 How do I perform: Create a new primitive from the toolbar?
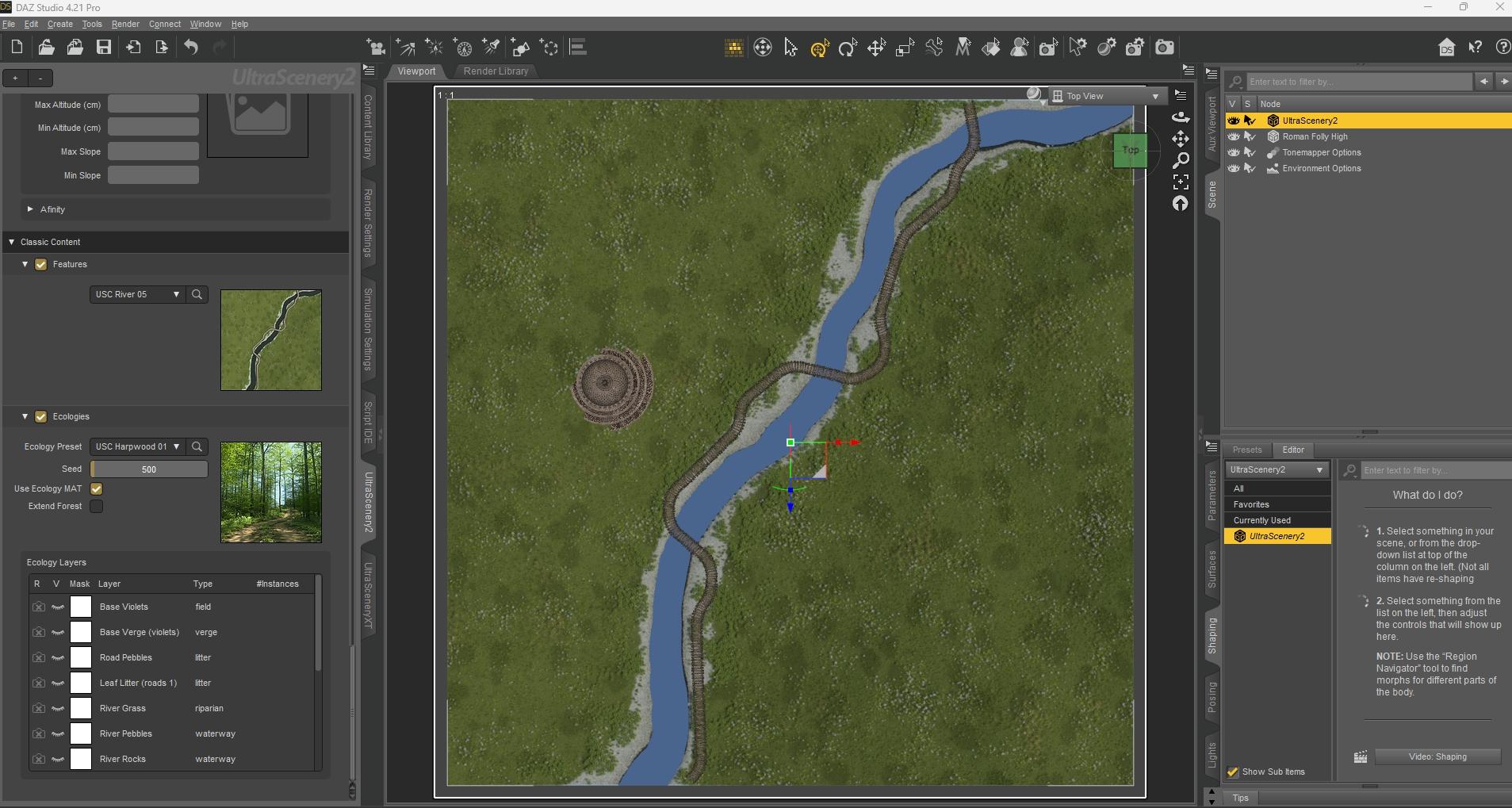[x=521, y=48]
